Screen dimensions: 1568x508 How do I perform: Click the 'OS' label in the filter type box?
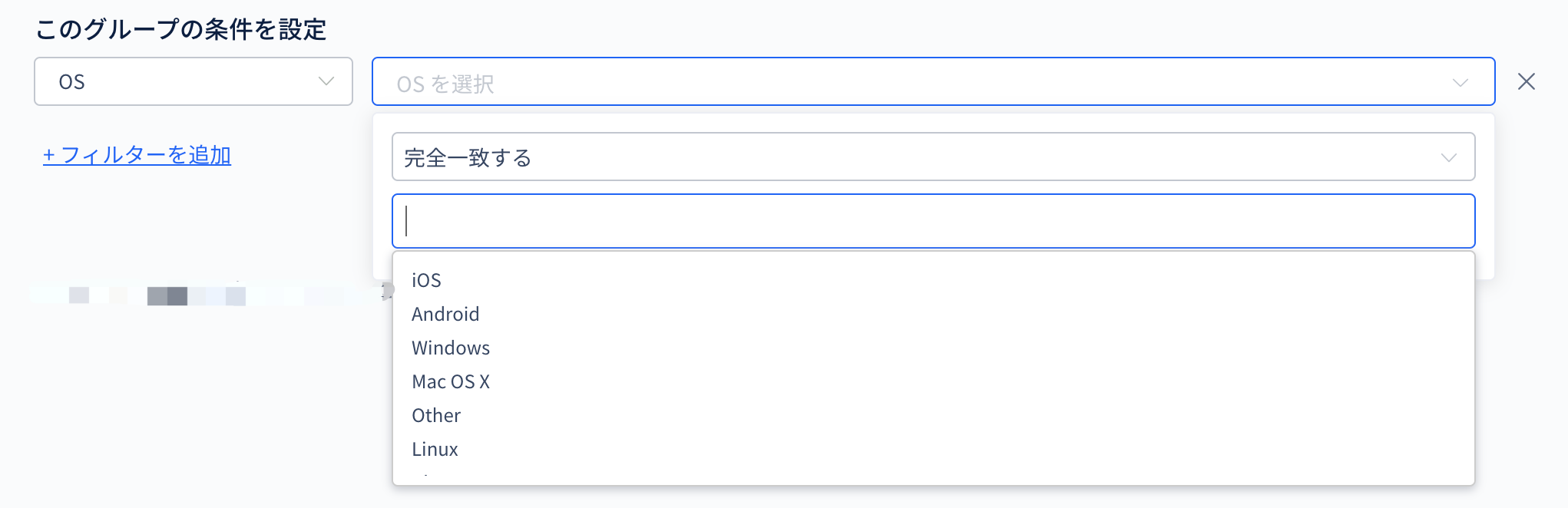coord(72,82)
